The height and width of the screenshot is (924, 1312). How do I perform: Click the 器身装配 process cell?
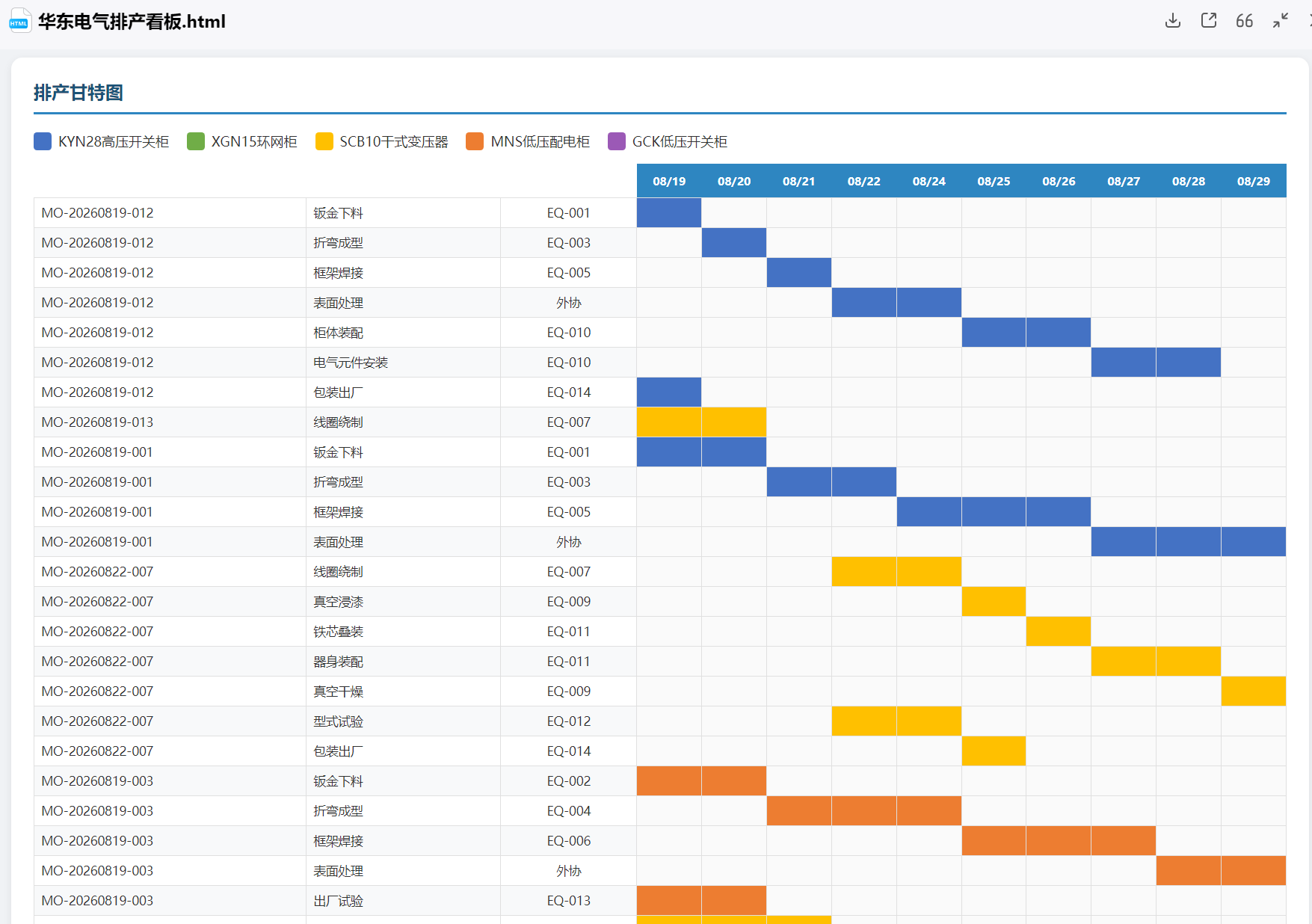coord(404,662)
